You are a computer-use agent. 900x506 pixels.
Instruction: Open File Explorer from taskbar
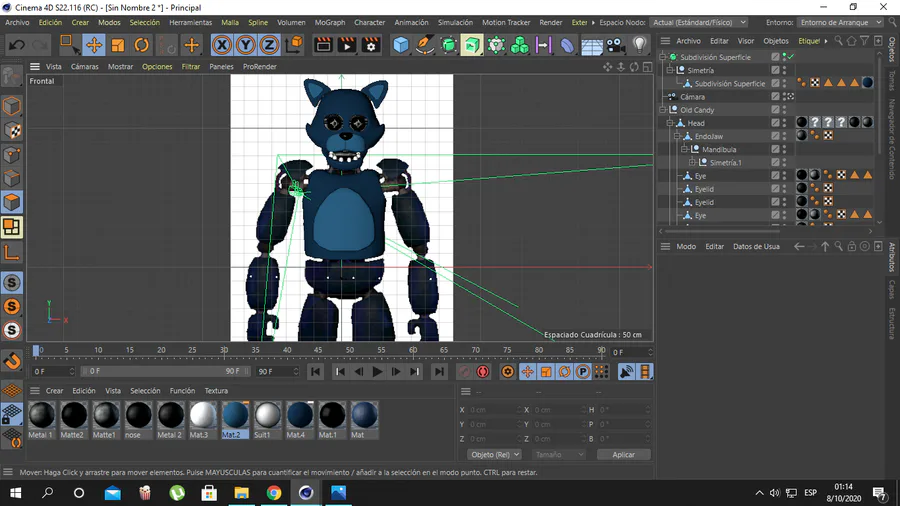[241, 493]
